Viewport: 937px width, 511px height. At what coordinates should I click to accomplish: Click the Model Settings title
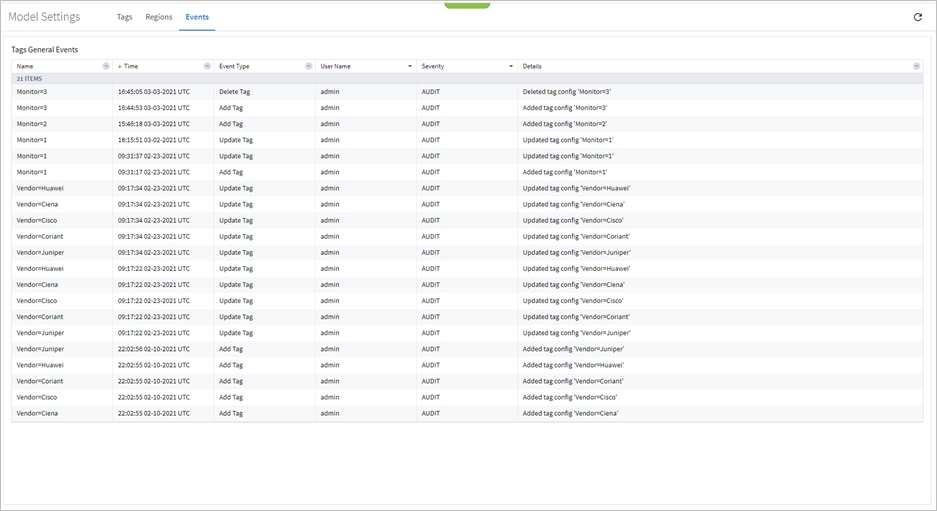click(x=44, y=17)
